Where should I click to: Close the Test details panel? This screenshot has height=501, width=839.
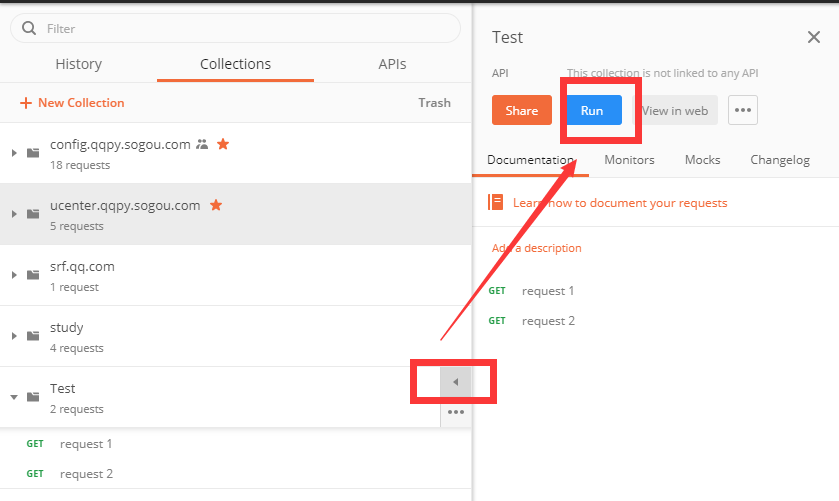[x=814, y=37]
